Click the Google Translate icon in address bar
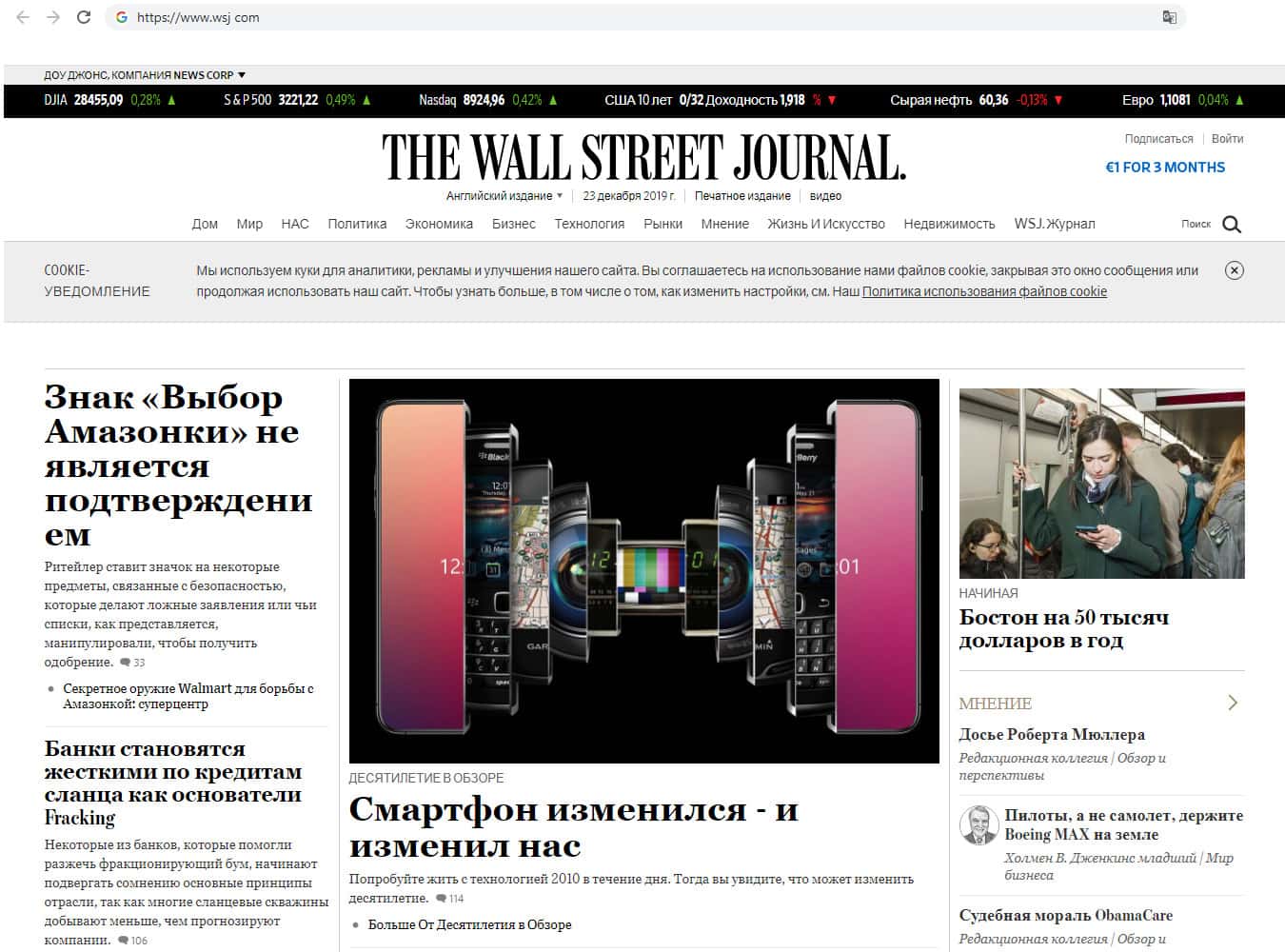Viewport: 1285px width, 952px height. coord(1169,17)
